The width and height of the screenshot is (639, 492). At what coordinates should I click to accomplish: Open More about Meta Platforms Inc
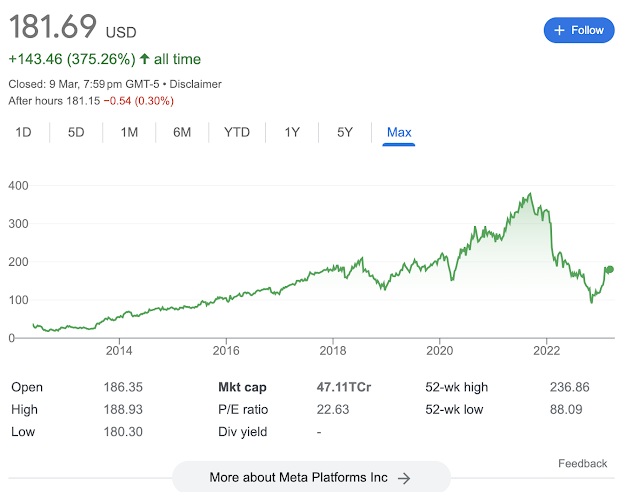(x=310, y=478)
